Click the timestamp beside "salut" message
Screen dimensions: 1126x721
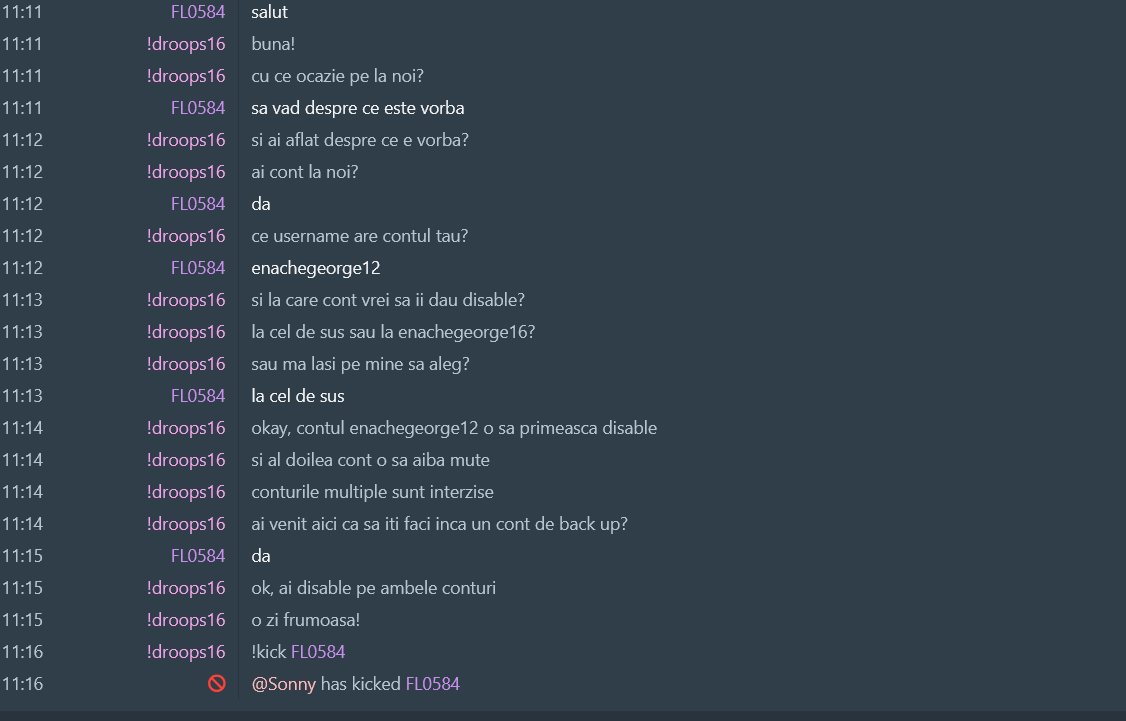[x=22, y=12]
